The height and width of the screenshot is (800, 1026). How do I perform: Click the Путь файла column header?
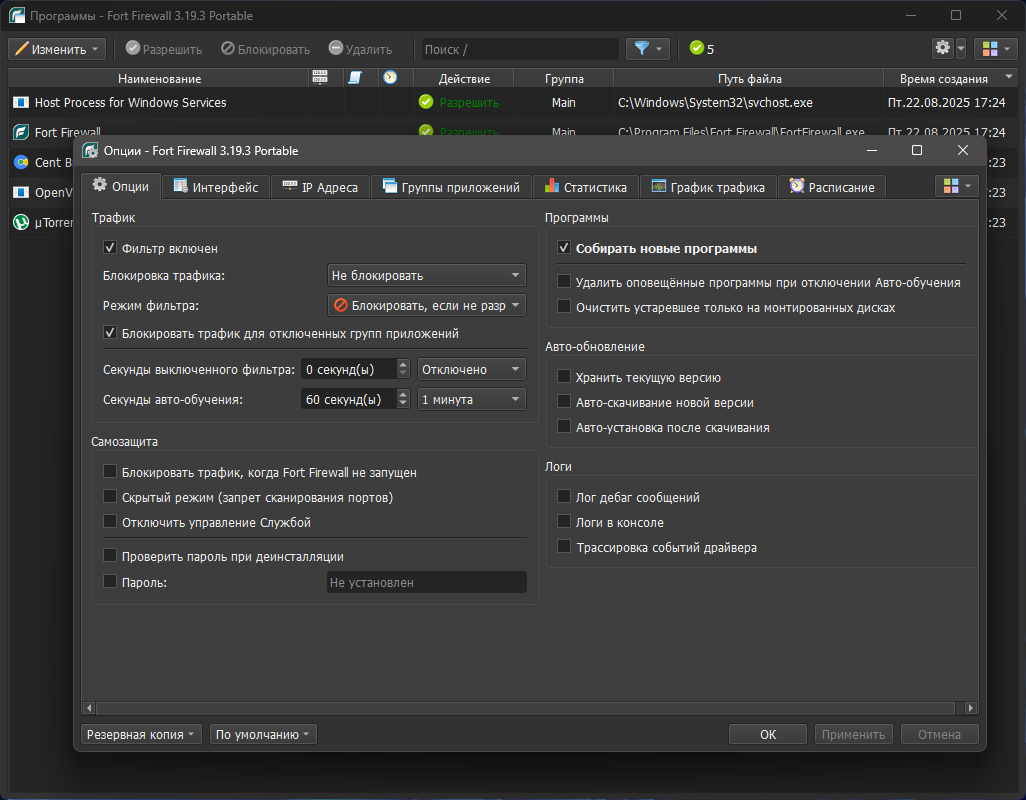click(749, 78)
